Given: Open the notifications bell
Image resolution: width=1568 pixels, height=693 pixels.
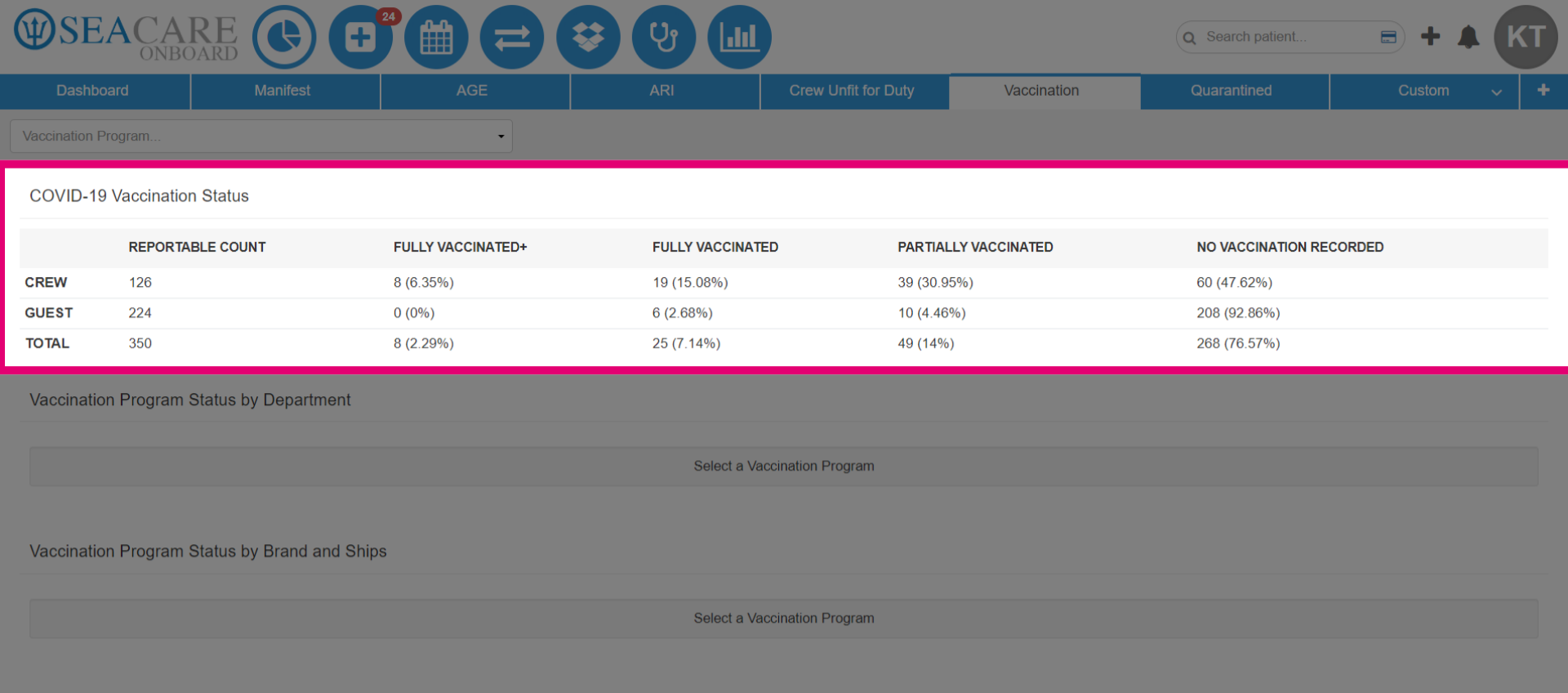Looking at the screenshot, I should (1468, 37).
